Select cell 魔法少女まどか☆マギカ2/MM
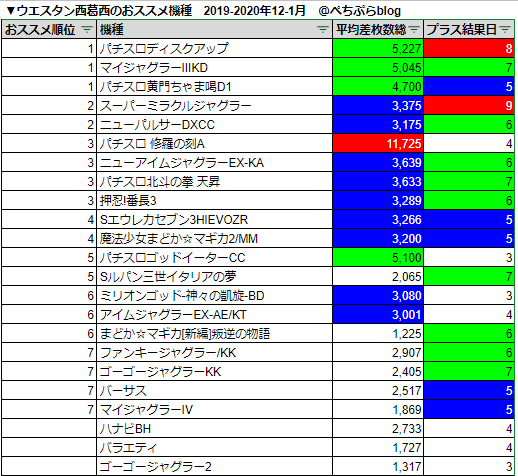518x476 pixels. pyautogui.click(x=214, y=238)
